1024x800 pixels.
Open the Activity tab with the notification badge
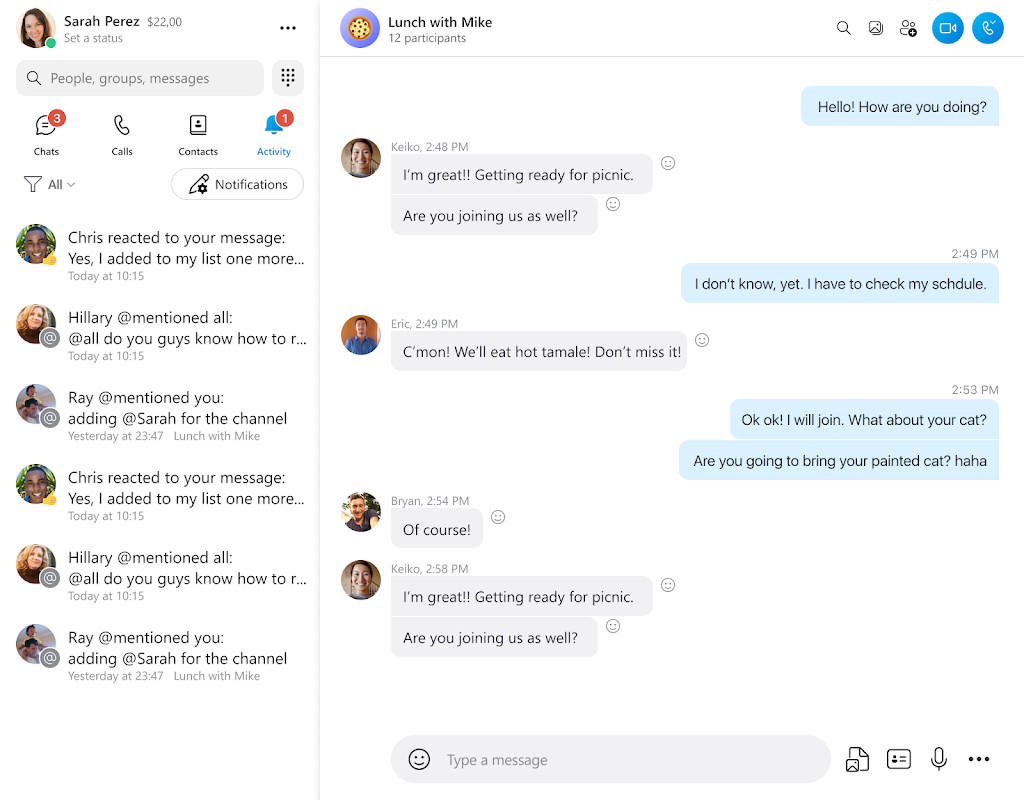click(273, 133)
